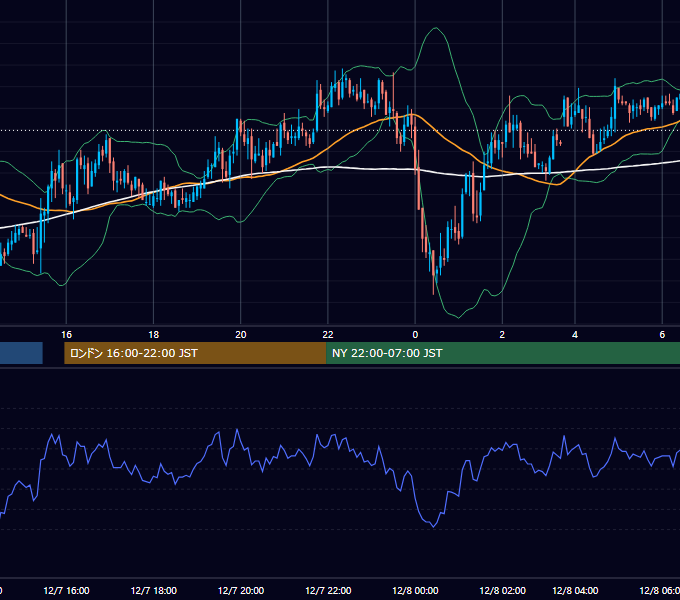Click the 12/7 18:00 date label

pyautogui.click(x=154, y=590)
